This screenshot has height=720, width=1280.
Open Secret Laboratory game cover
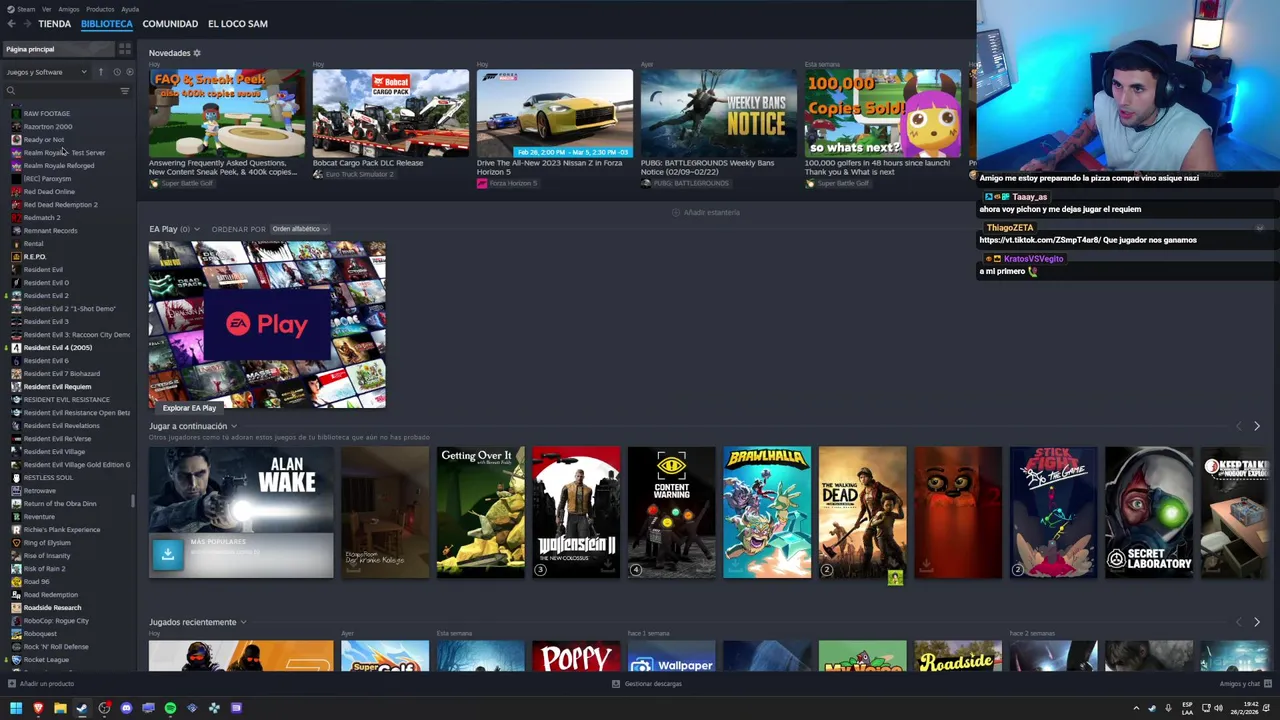click(x=1149, y=512)
